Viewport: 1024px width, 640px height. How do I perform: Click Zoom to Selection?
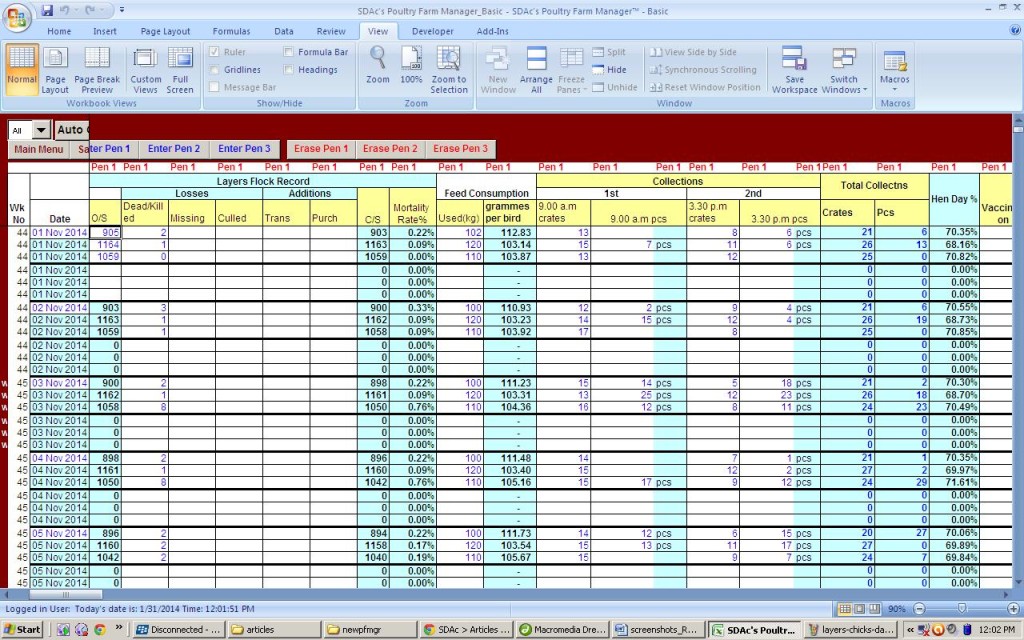tap(449, 69)
